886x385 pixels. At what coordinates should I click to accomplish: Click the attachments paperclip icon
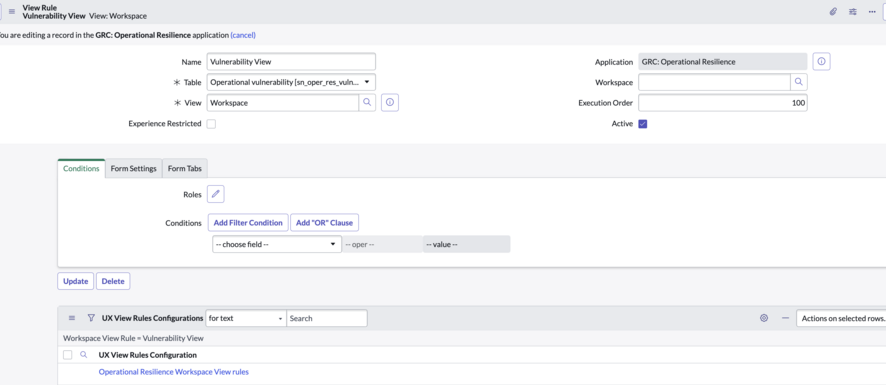833,11
